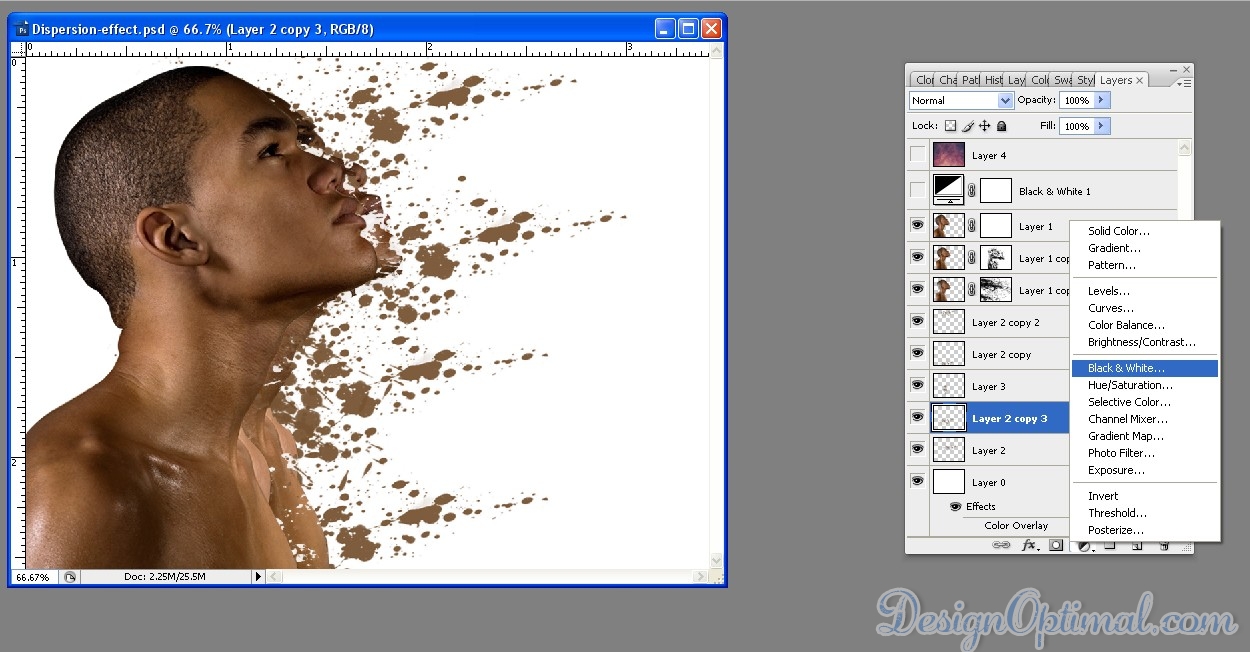Choose Channel Mixer... from the menu
Screen dimensions: 1250x652
[1145, 419]
